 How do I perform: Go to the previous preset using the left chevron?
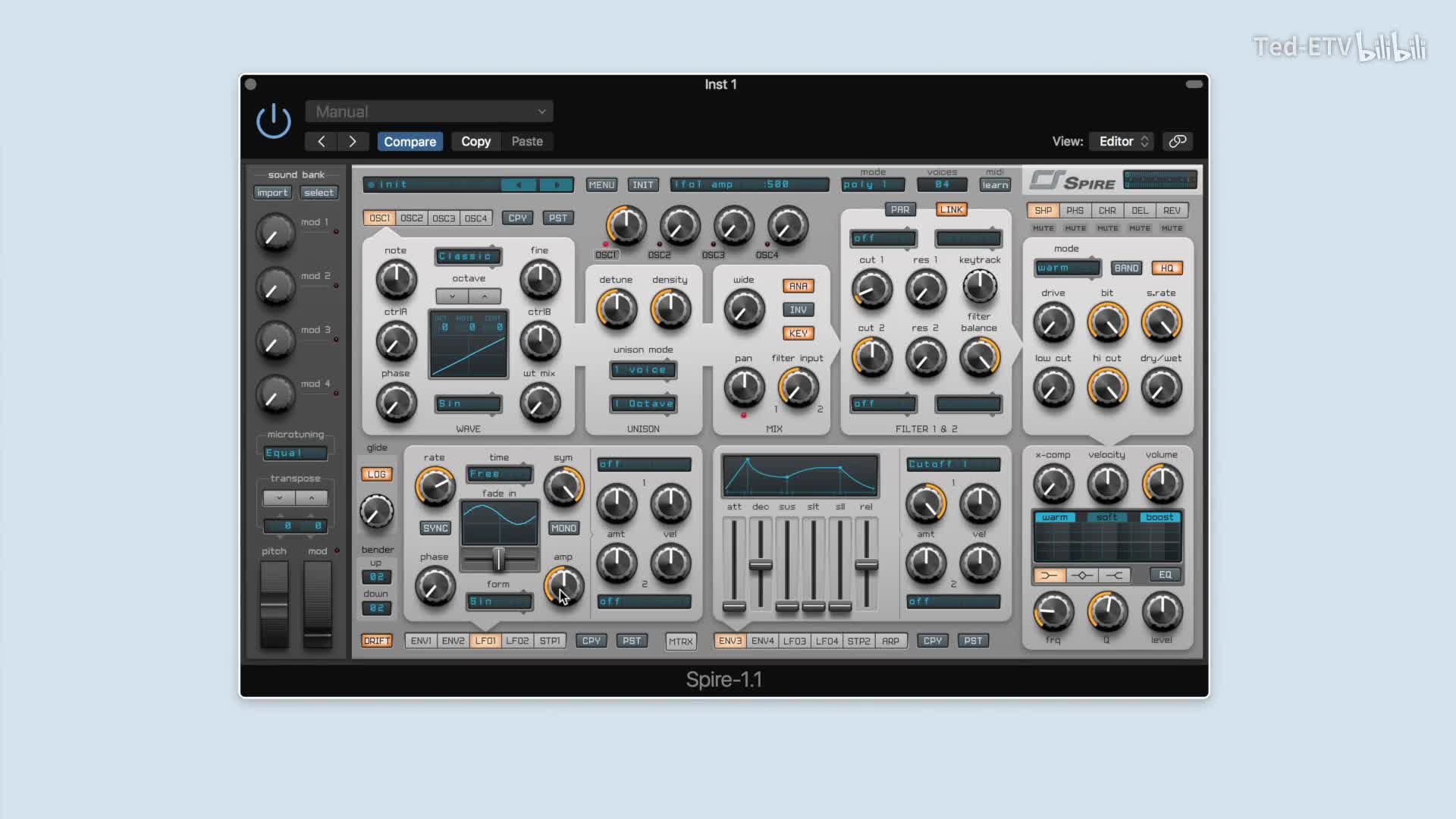(x=322, y=141)
